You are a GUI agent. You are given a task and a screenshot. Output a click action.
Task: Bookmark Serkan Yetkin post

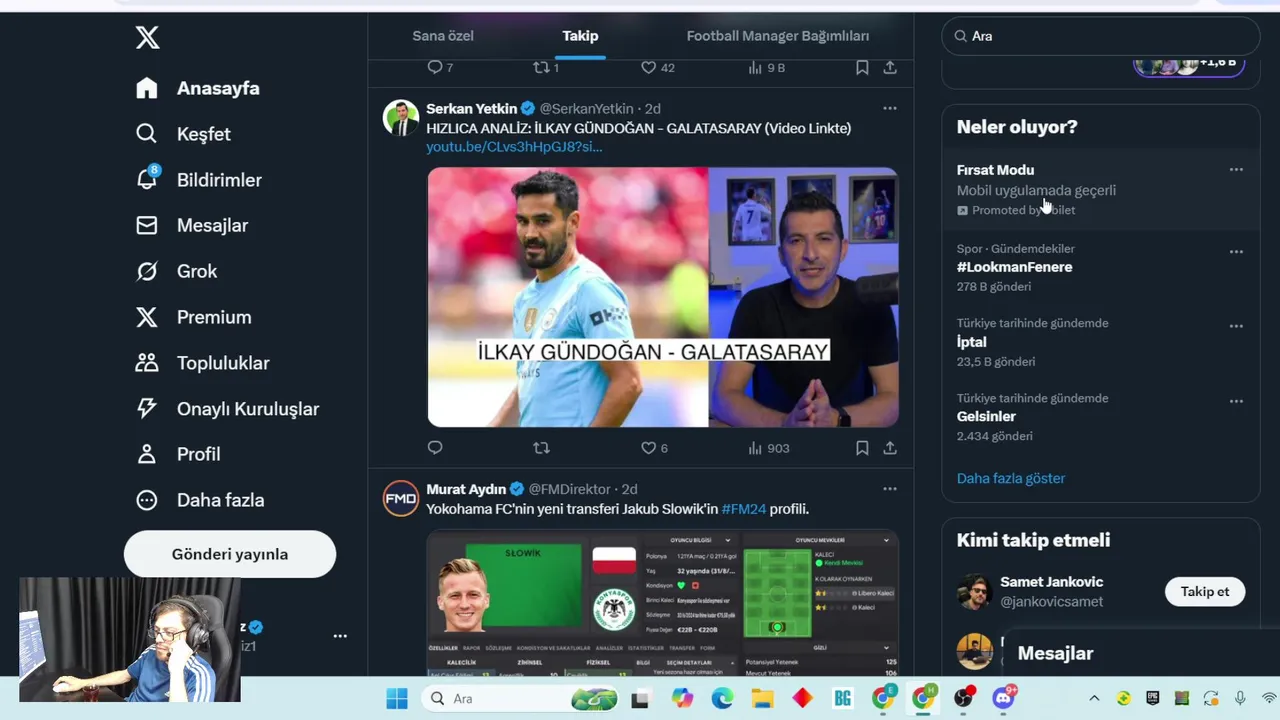click(862, 448)
